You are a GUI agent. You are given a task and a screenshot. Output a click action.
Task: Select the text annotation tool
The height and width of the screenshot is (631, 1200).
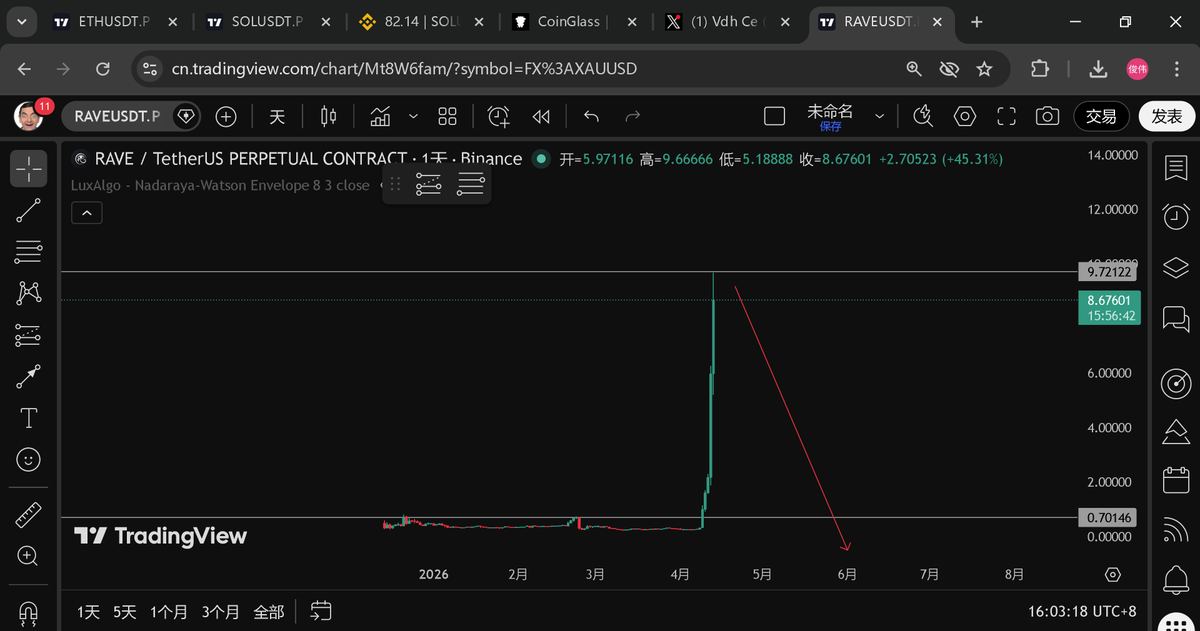pyautogui.click(x=29, y=418)
